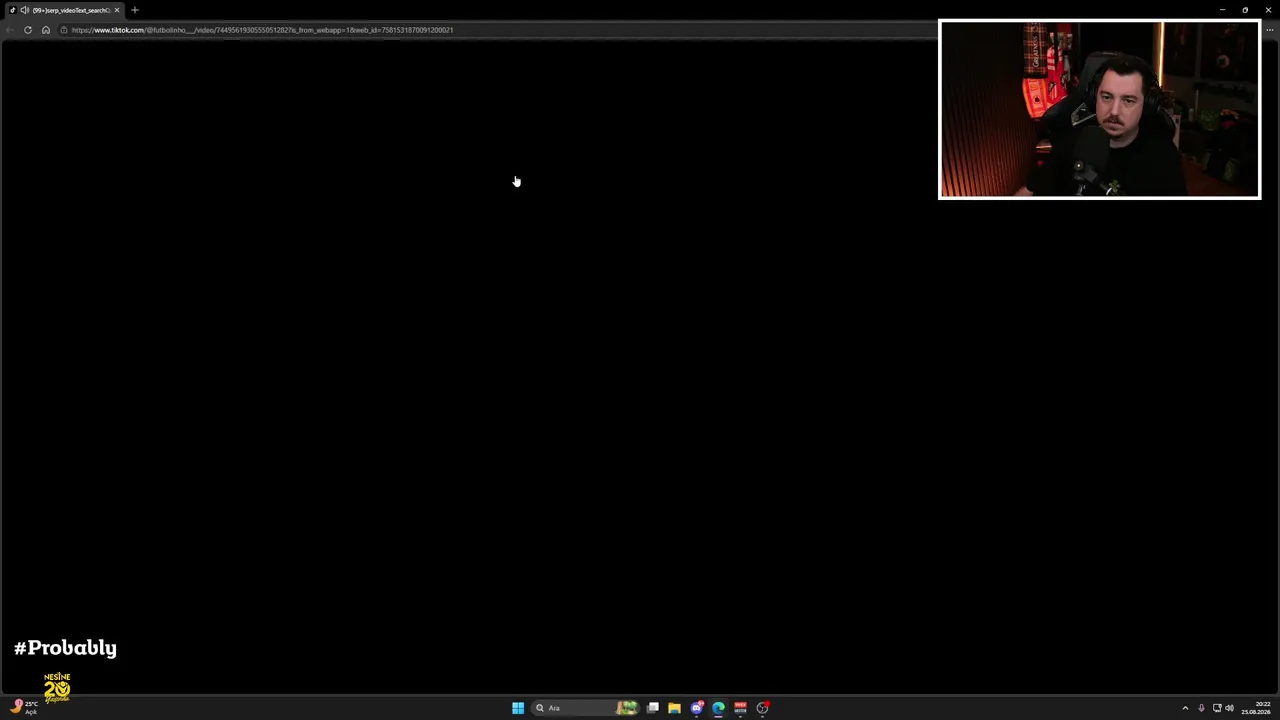The width and height of the screenshot is (1280, 720).
Task: Click the taskbar Ara search box
Action: click(x=587, y=708)
